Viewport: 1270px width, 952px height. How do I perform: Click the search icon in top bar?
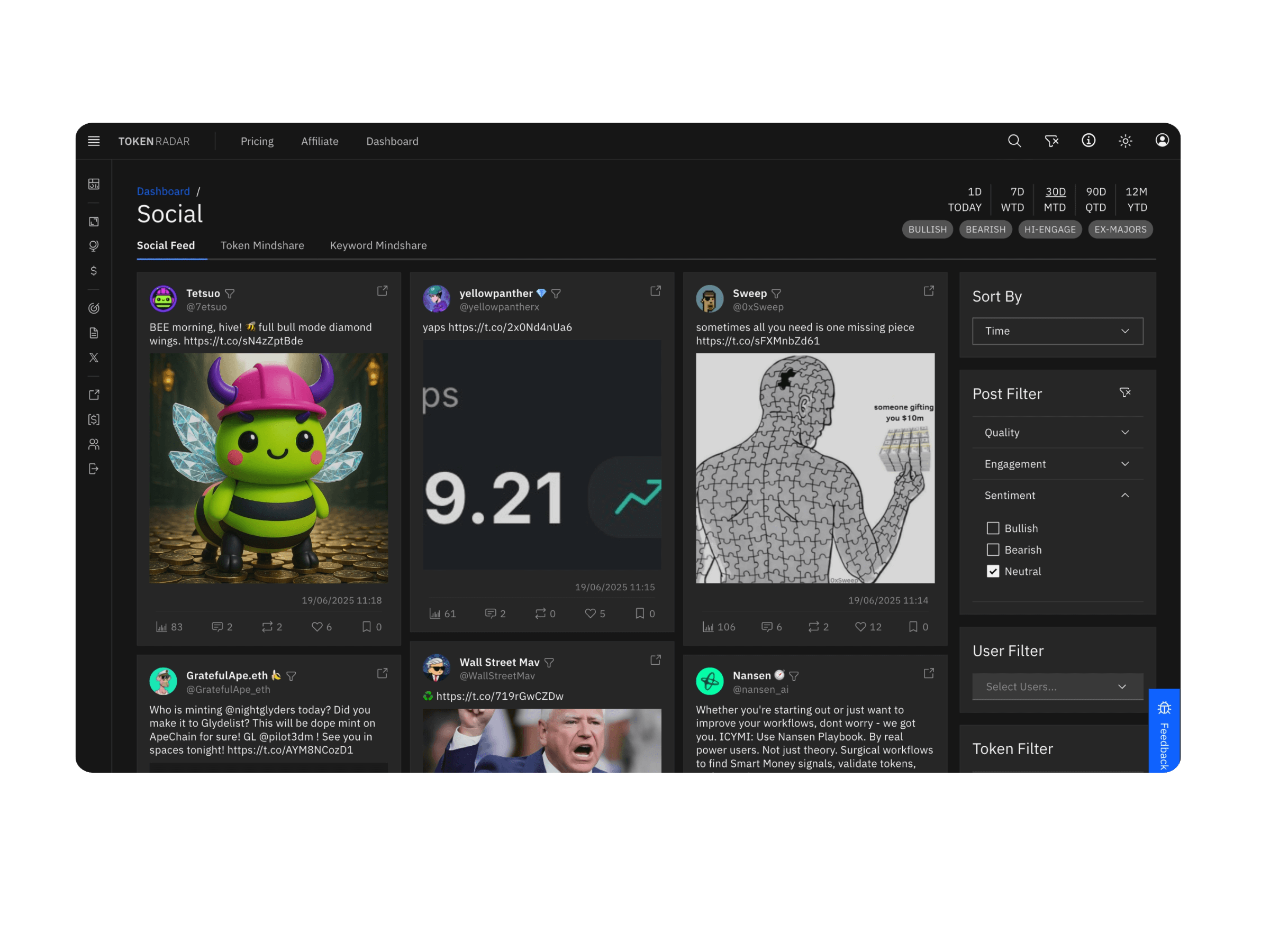(x=1014, y=141)
